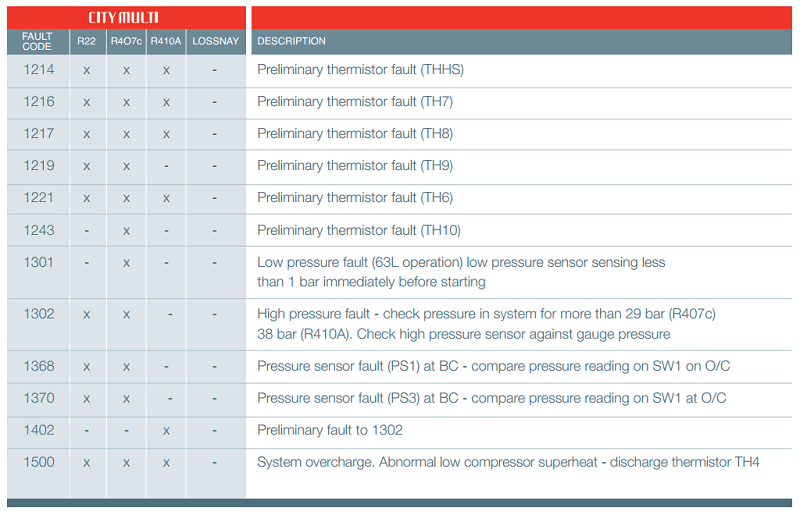Viewport: 800px width, 515px height.
Task: Click LOSSNAY dash in row 1500
Action: coord(214,463)
